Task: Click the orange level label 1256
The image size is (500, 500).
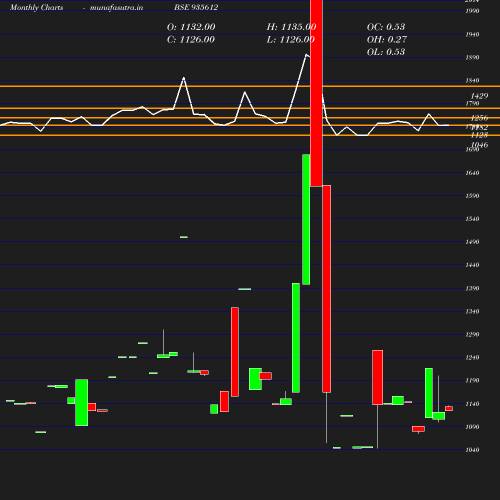Action: pos(479,118)
